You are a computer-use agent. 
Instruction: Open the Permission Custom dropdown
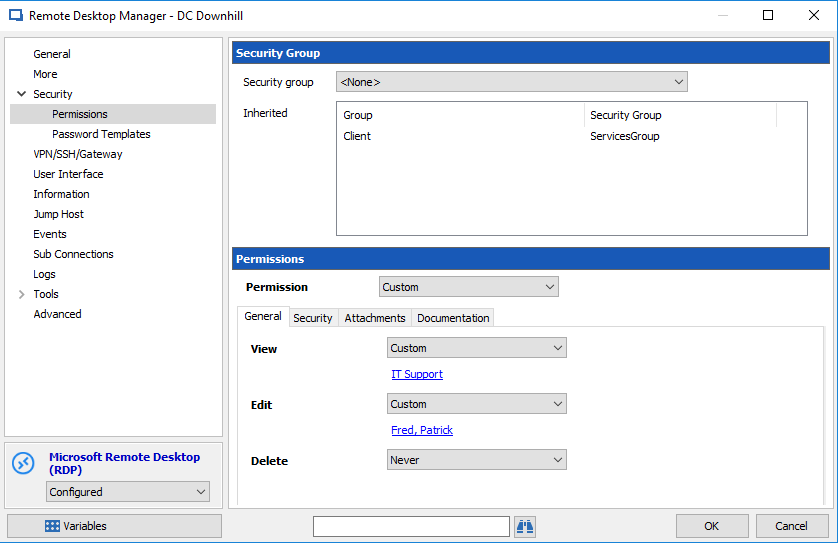click(469, 287)
